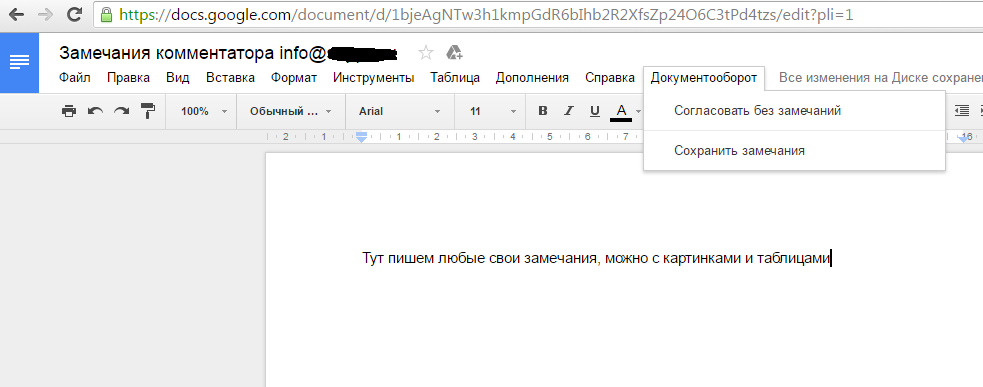The image size is (983, 387).
Task: Click the Redo arrow in the toolbar
Action: point(121,112)
